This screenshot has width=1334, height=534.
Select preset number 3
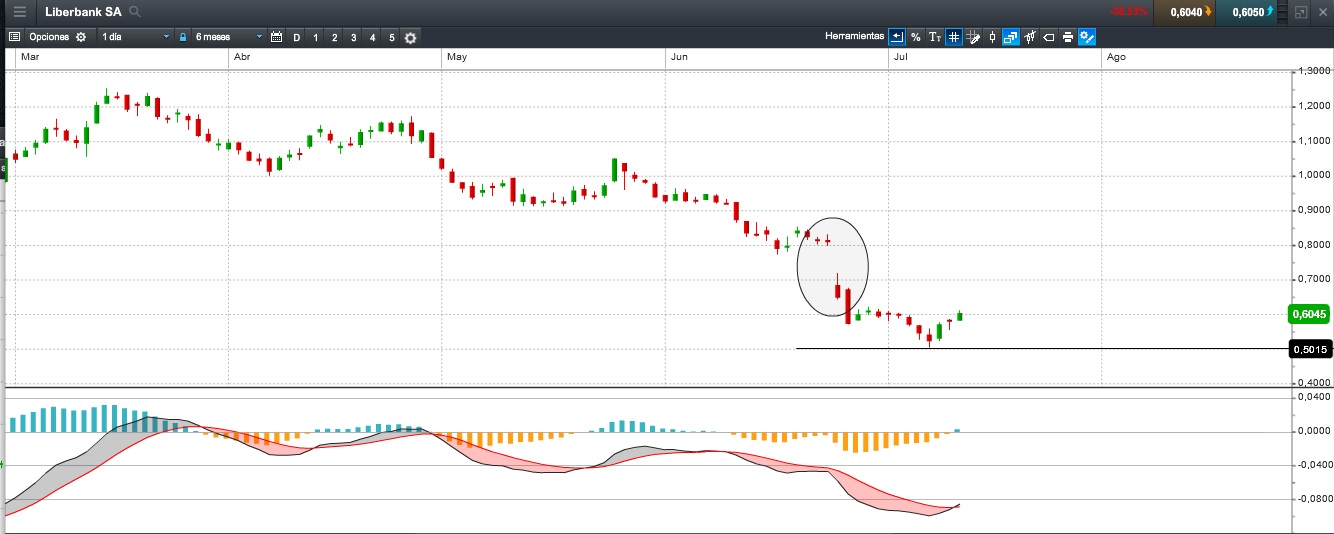coord(353,37)
